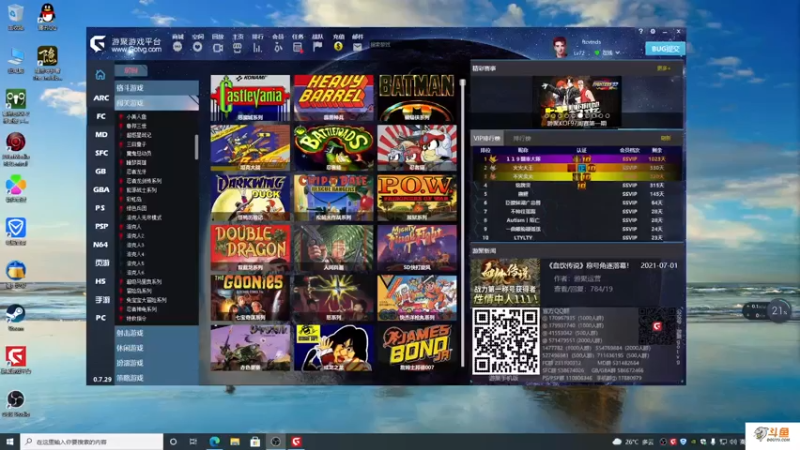Image resolution: width=800 pixels, height=450 pixels.
Task: Open the Battletoads game thumbnail
Action: (334, 148)
